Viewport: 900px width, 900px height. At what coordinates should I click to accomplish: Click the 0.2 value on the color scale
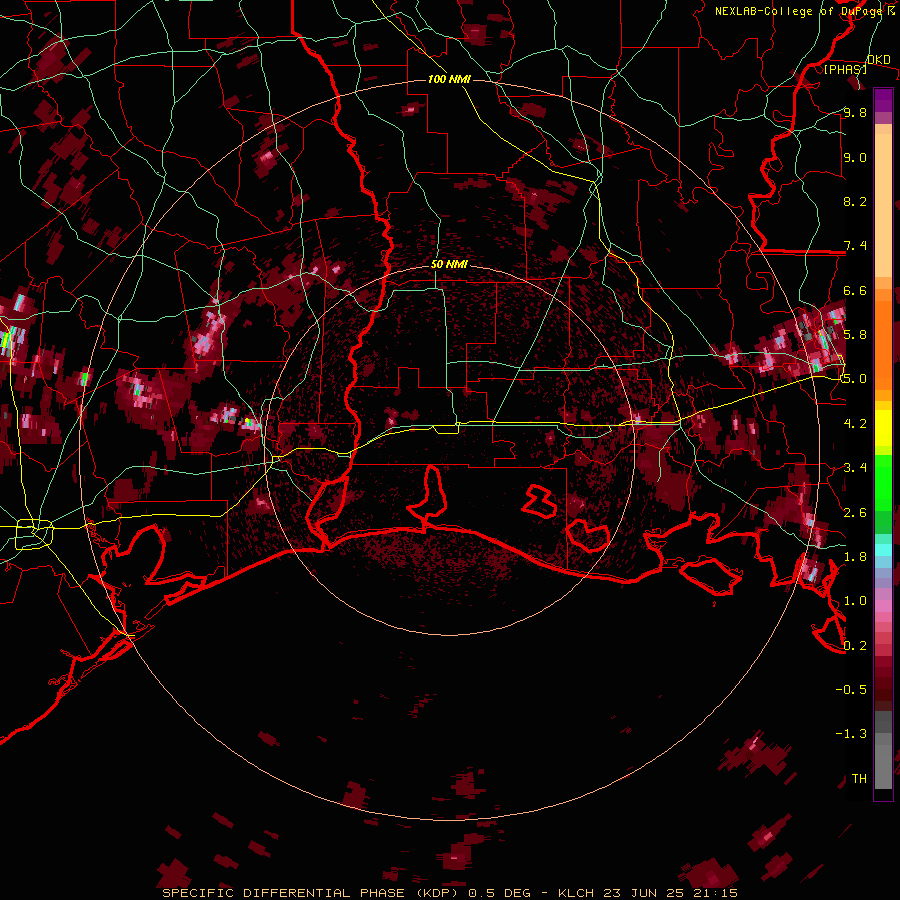[855, 646]
